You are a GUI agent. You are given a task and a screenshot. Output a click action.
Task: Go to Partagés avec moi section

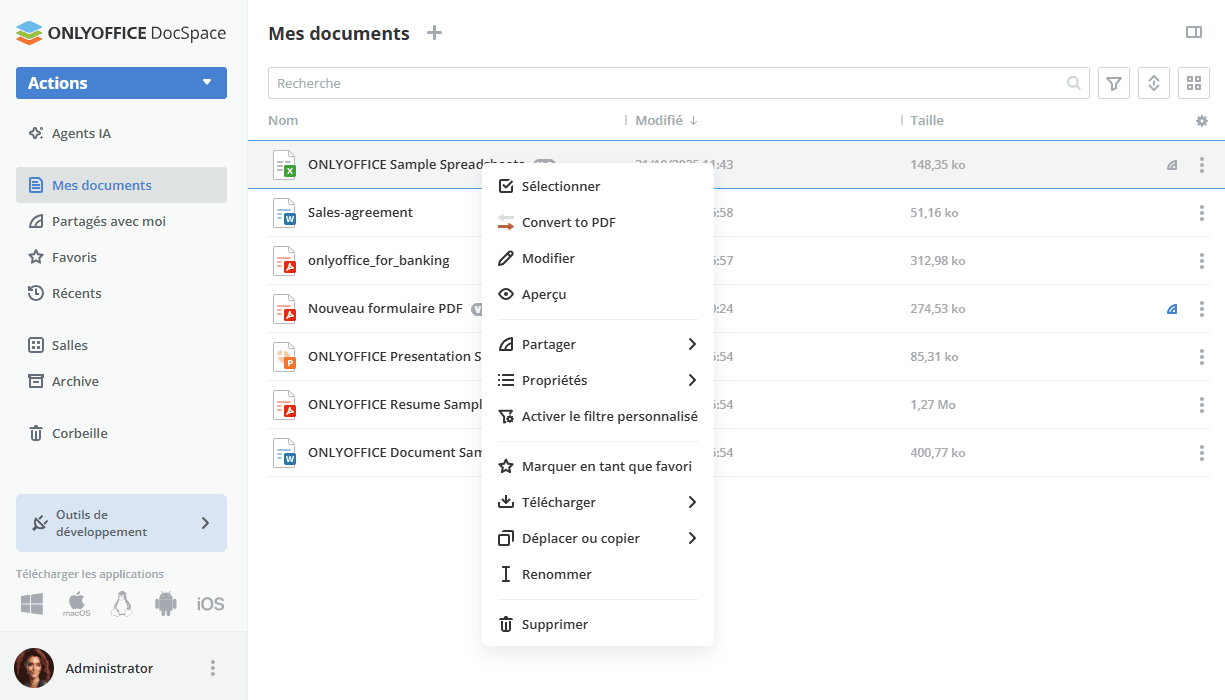pyautogui.click(x=109, y=221)
